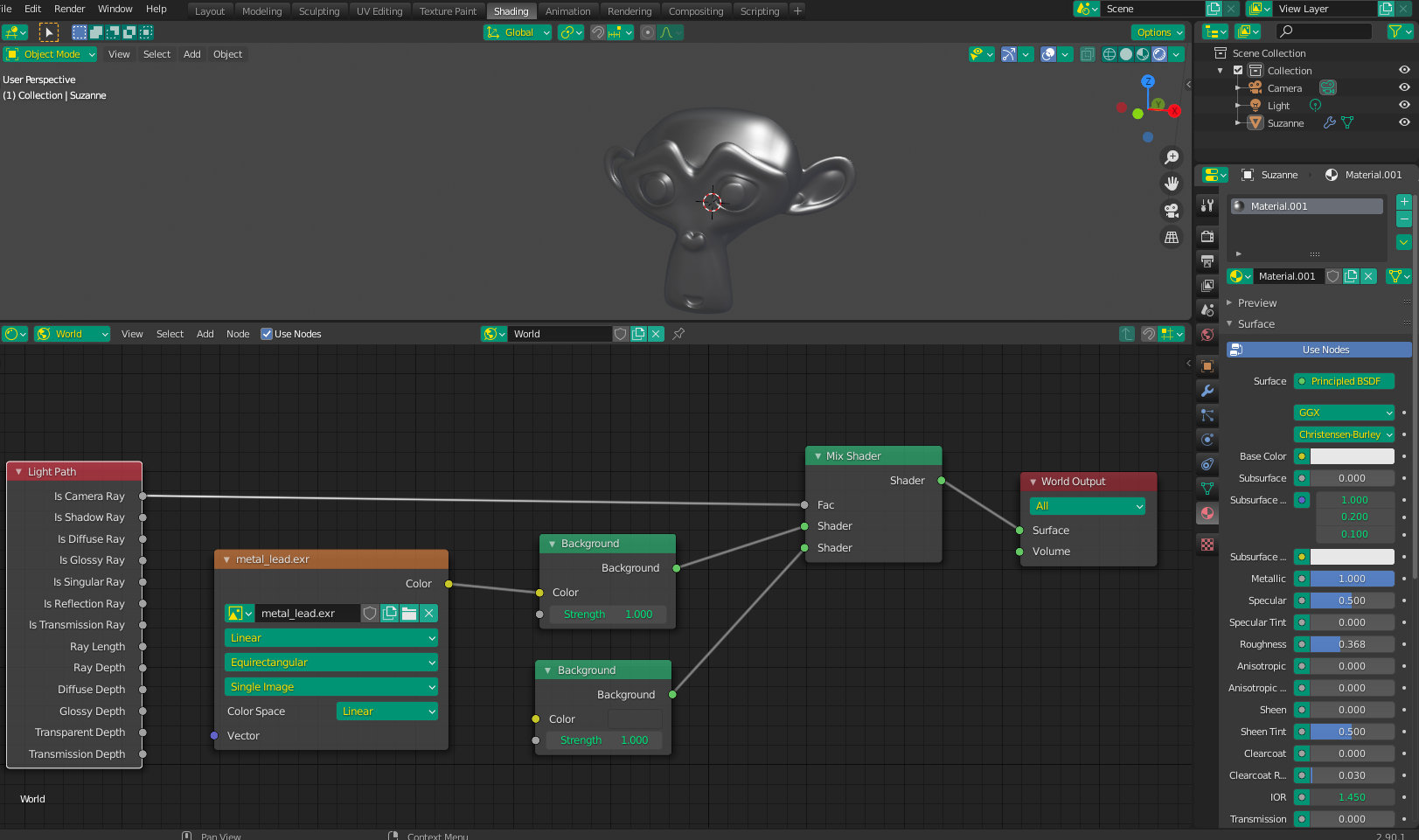Open the Object Constraints properties tab
Viewport: 1419px width, 840px height.
(x=1207, y=464)
